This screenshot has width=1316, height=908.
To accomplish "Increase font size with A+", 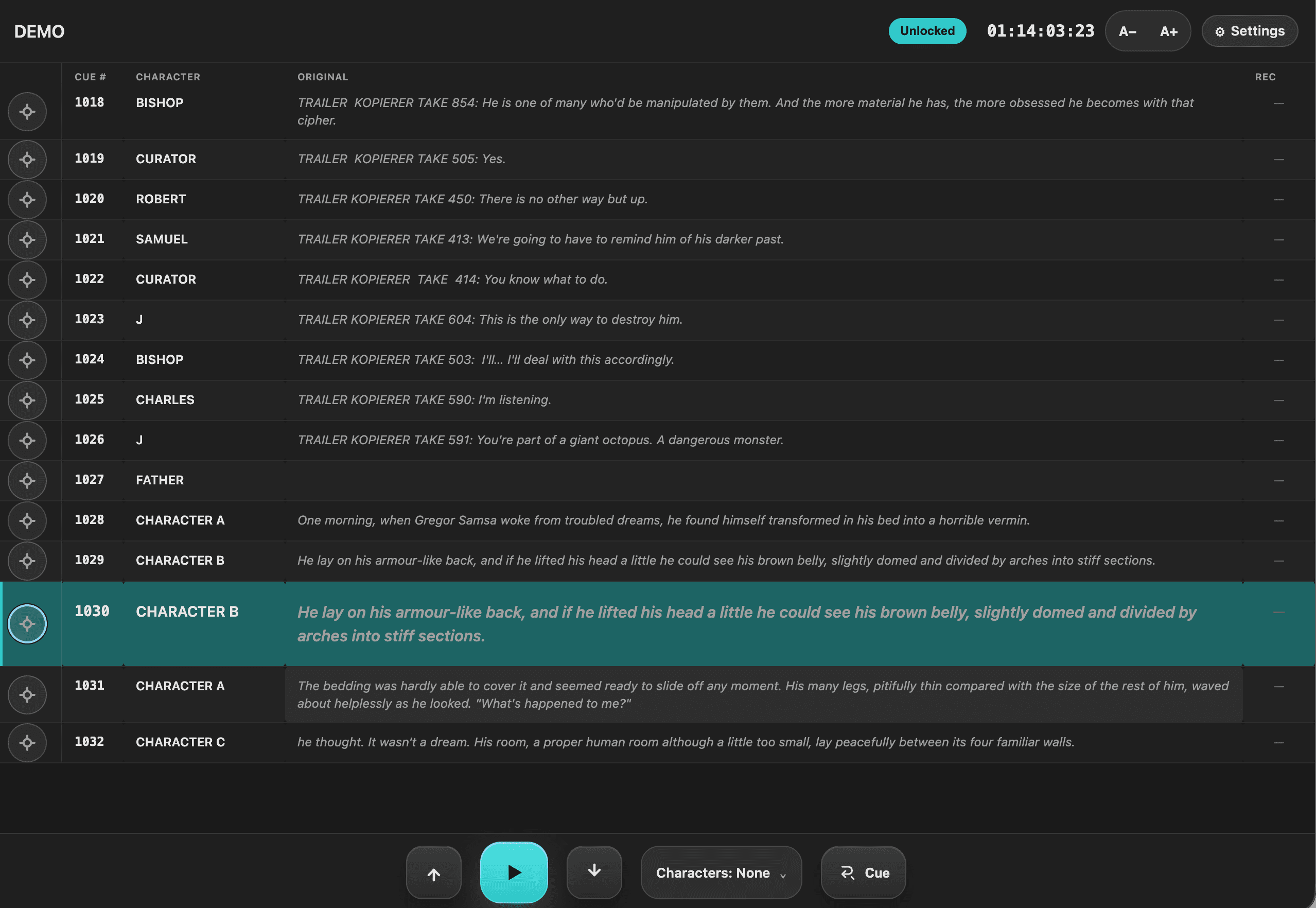I will click(x=1169, y=31).
